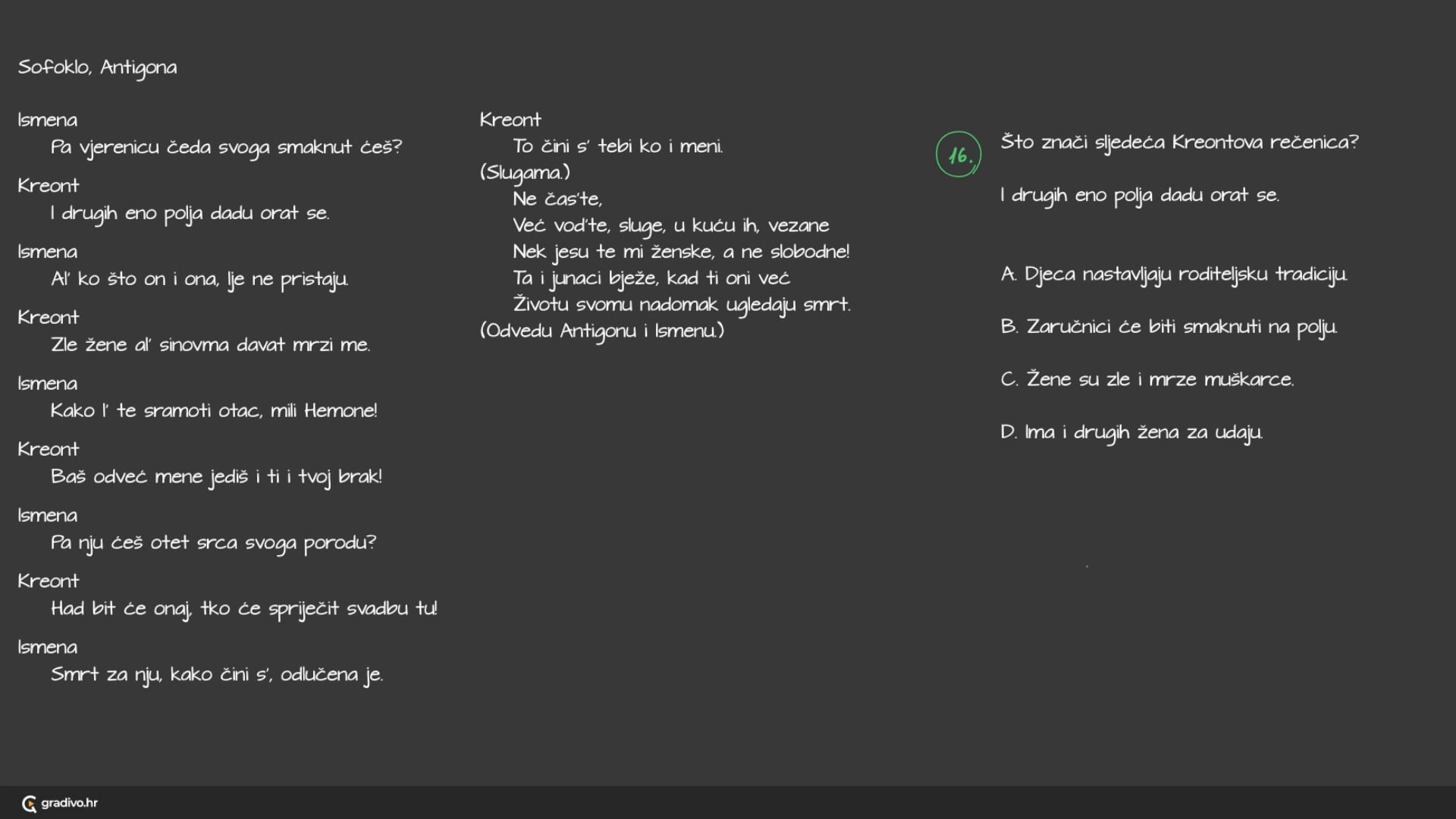The width and height of the screenshot is (1456, 819).
Task: Click the stage direction Odvedu Antigonu i Ismenu
Action: click(602, 331)
